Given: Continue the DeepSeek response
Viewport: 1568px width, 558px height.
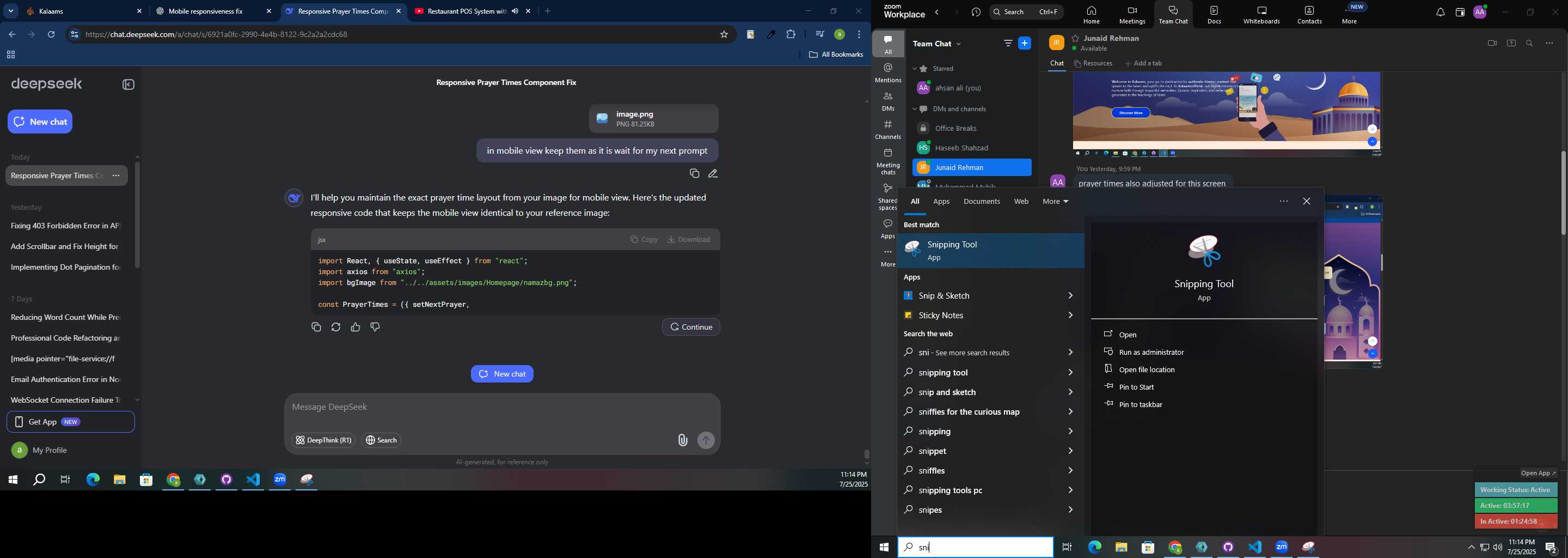Looking at the screenshot, I should 691,327.
